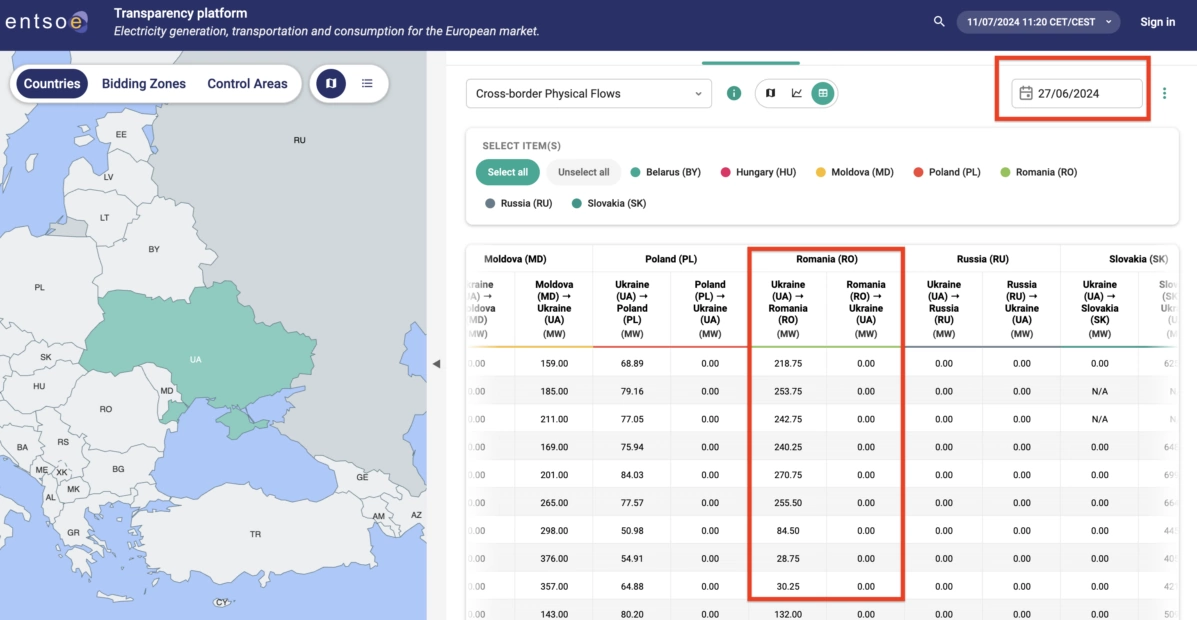The image size is (1197, 620).
Task: Click the date field 27/06/2024
Action: (1077, 93)
